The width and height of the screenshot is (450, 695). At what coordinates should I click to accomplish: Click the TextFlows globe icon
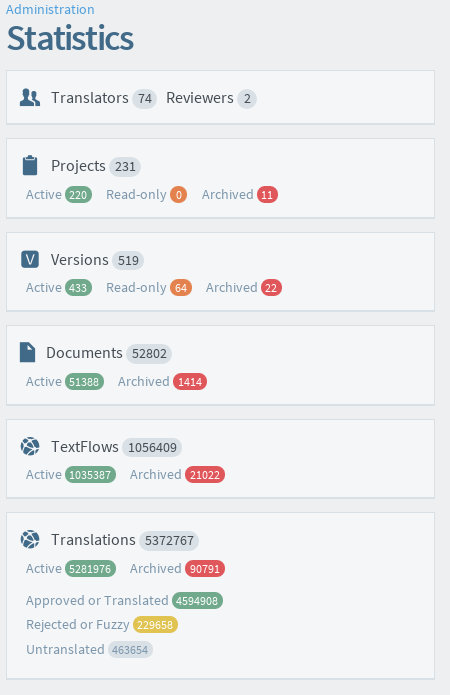30,446
